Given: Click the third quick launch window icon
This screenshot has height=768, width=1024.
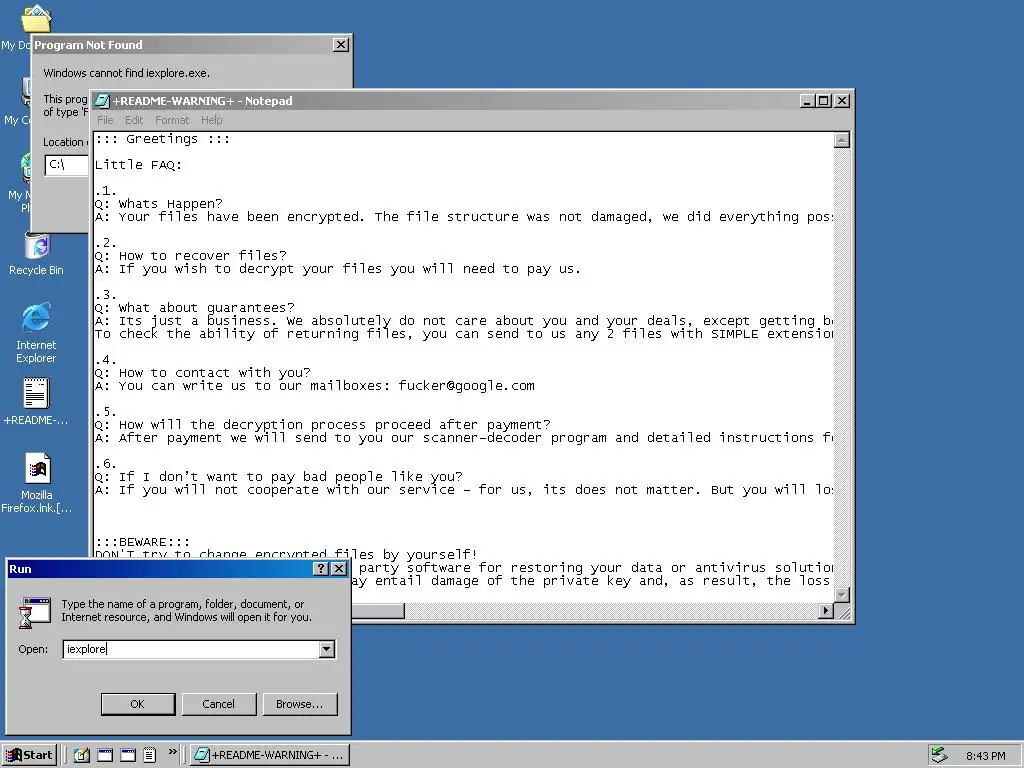Looking at the screenshot, I should [128, 755].
